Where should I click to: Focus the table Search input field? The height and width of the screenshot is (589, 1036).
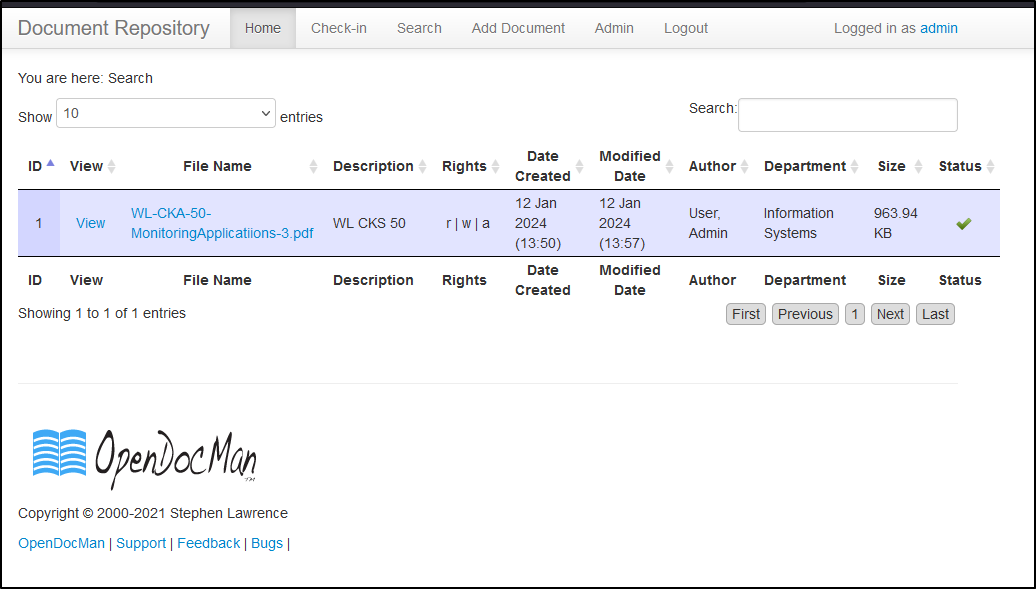tap(848, 115)
